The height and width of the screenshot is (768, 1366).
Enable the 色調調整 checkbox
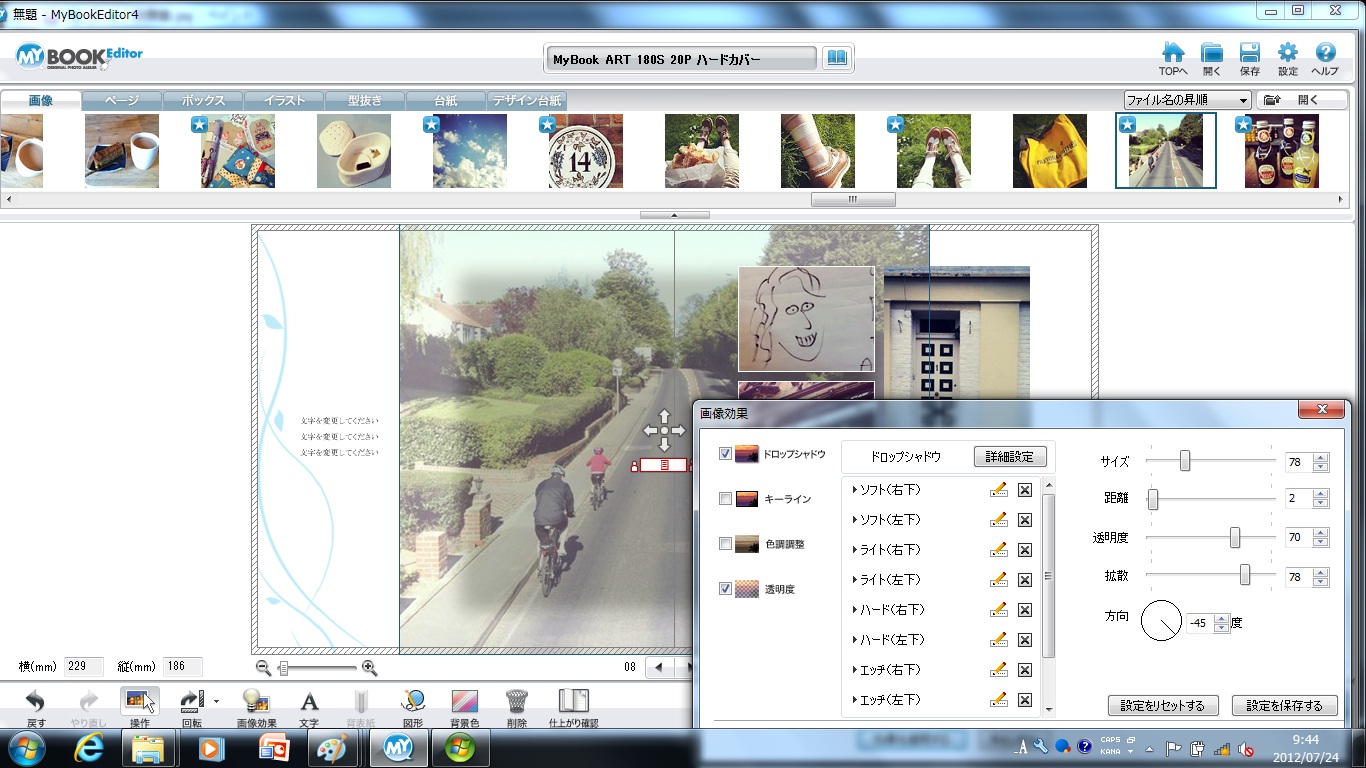click(x=725, y=544)
